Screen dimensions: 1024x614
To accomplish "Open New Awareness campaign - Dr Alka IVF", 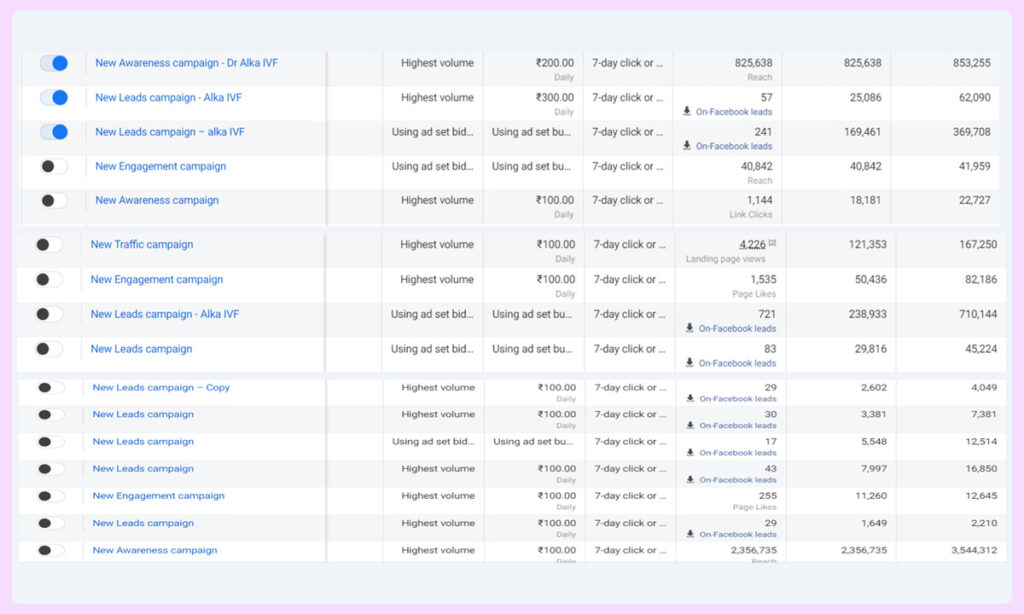I will click(186, 63).
